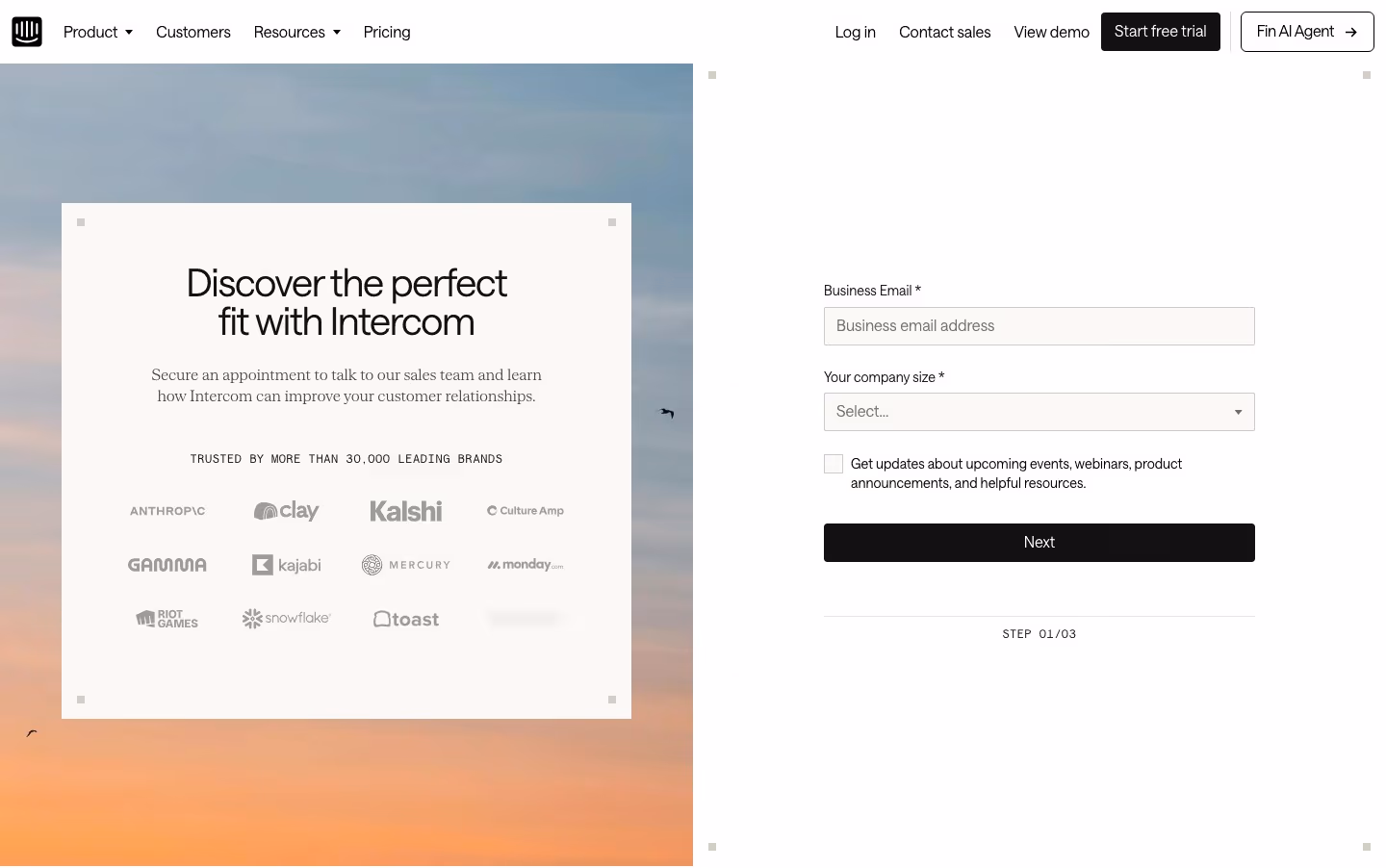Click the Start free trial button
Viewport: 1386px width, 868px height.
1161,32
